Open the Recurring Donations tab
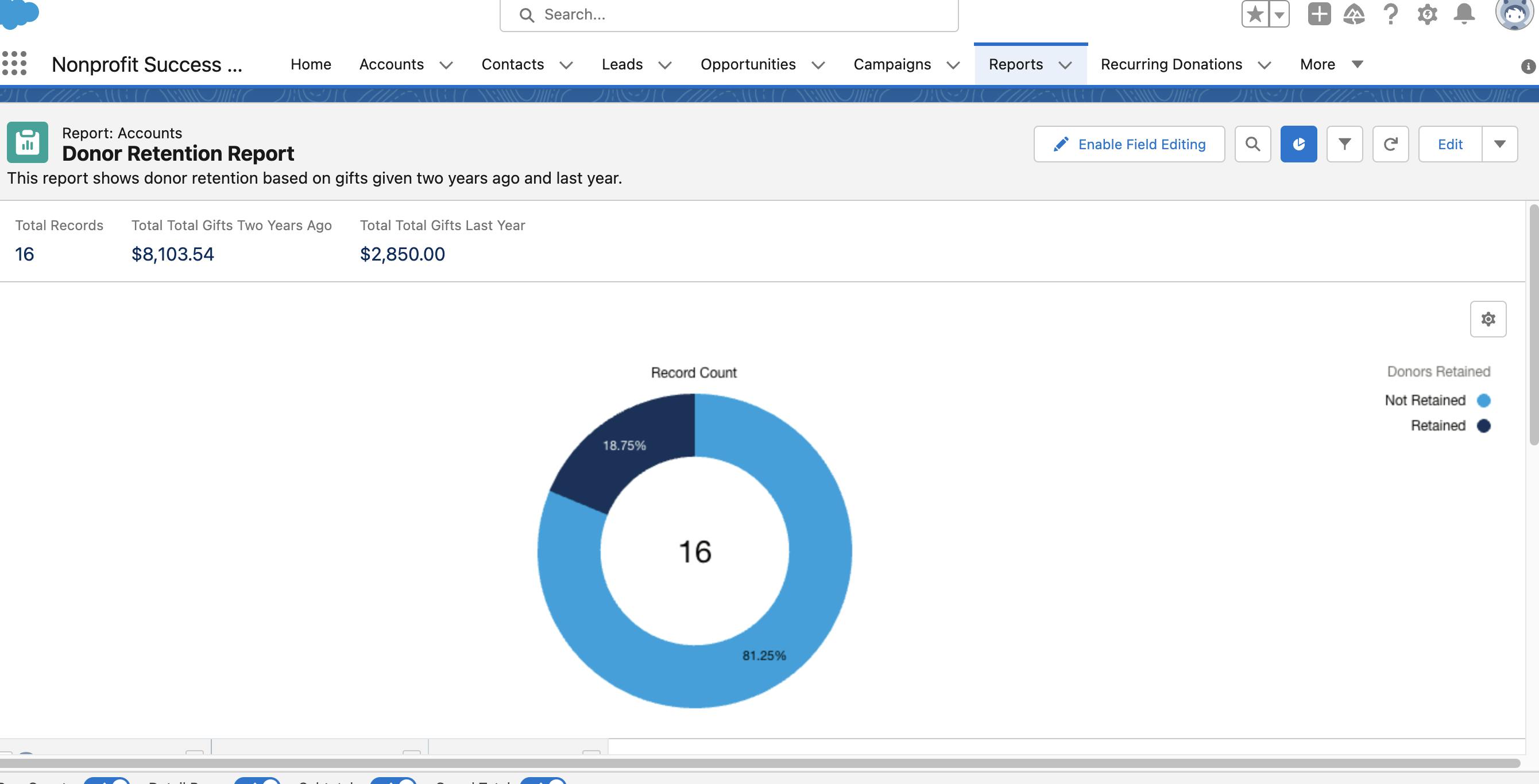The height and width of the screenshot is (784, 1539). click(1171, 64)
